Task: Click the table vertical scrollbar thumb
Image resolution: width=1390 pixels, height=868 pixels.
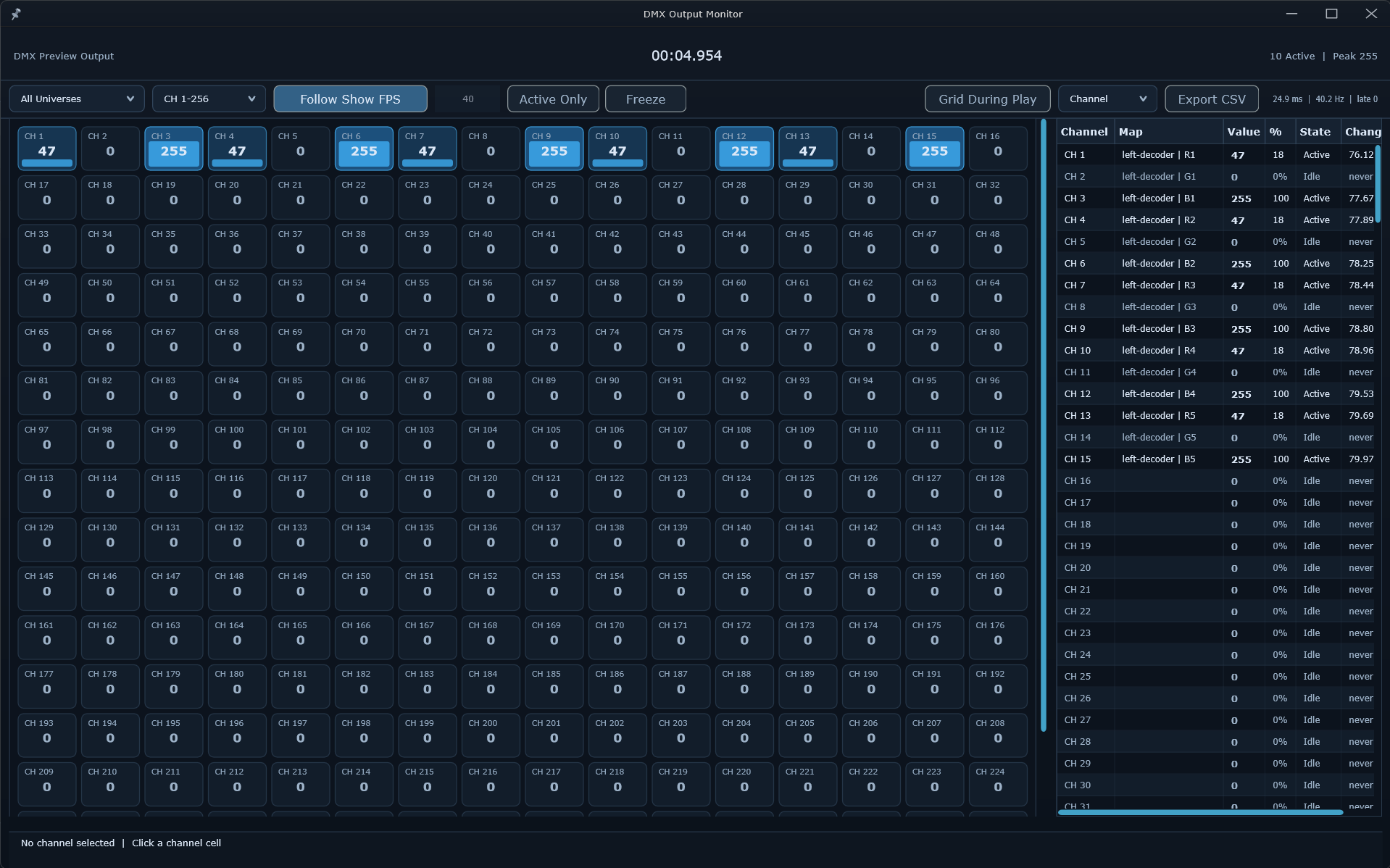Action: (x=1378, y=185)
